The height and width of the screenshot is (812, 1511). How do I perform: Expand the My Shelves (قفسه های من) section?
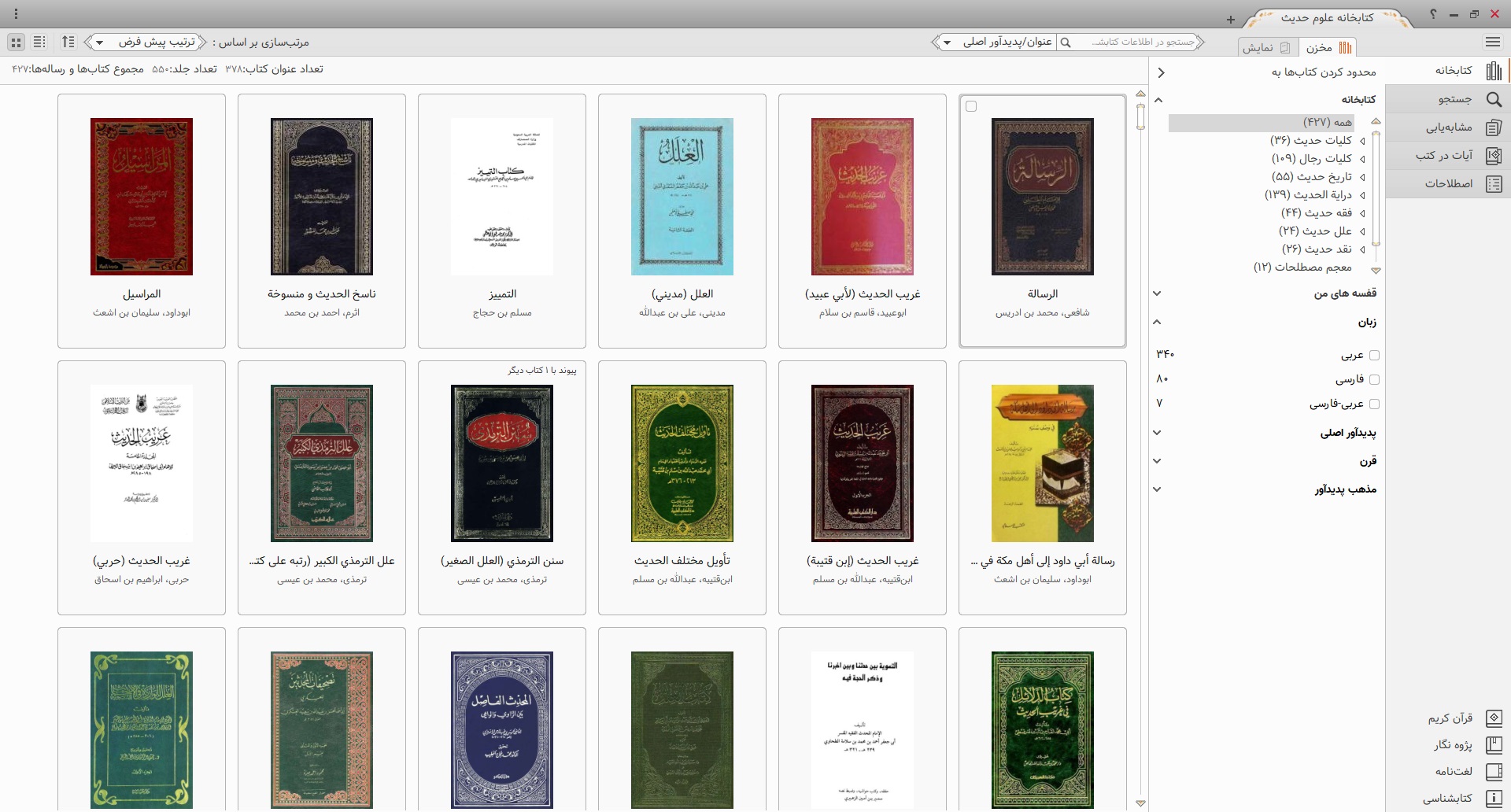pyautogui.click(x=1157, y=293)
